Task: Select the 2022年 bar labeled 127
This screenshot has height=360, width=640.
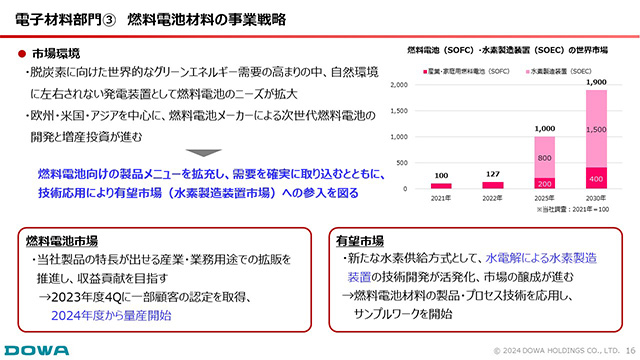Action: click(x=493, y=185)
